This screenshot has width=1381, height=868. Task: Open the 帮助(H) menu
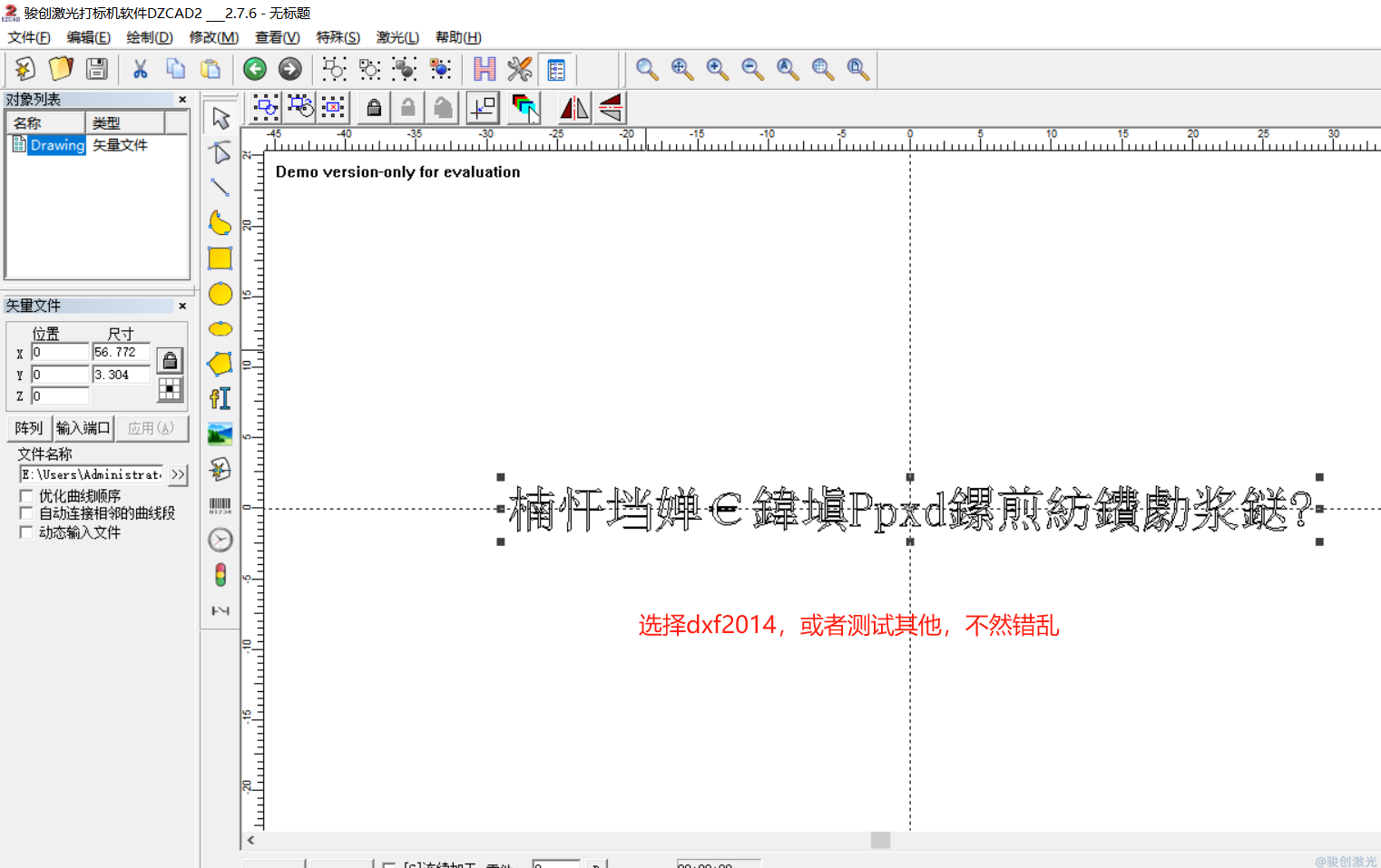(x=458, y=37)
